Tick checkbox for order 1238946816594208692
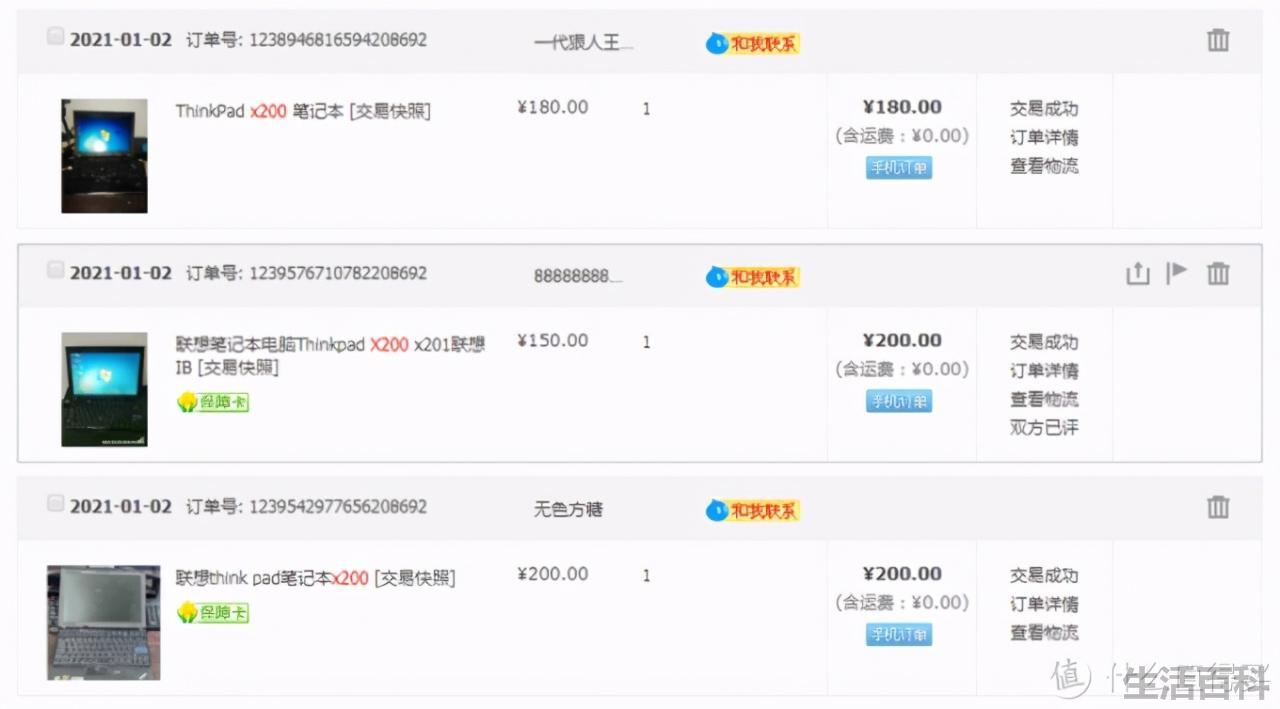The width and height of the screenshot is (1280, 709). [55, 37]
